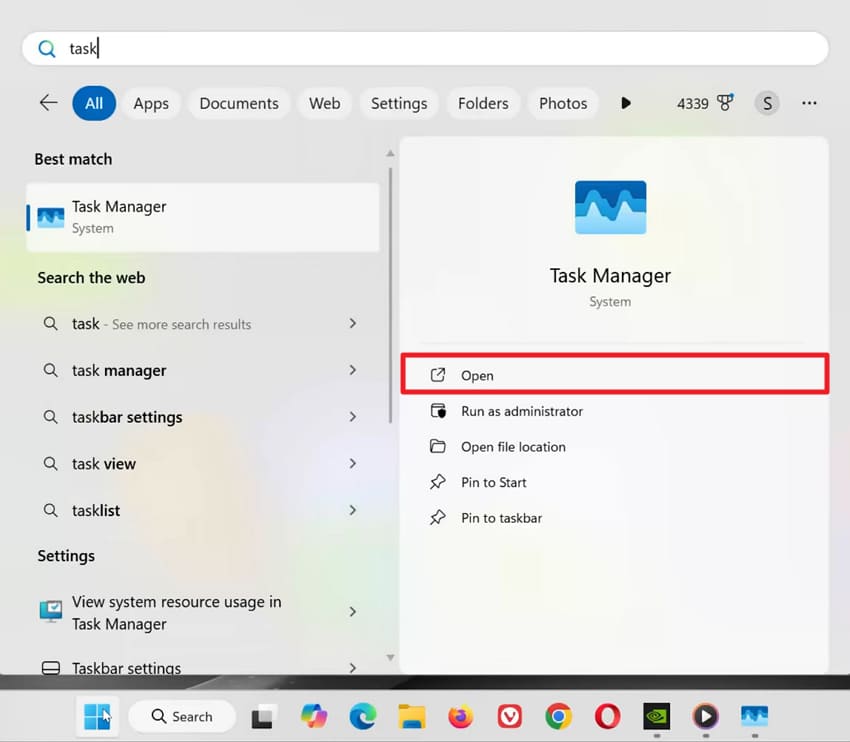Image resolution: width=850 pixels, height=742 pixels.
Task: Click the results scroll-down arrow
Action: 390,657
